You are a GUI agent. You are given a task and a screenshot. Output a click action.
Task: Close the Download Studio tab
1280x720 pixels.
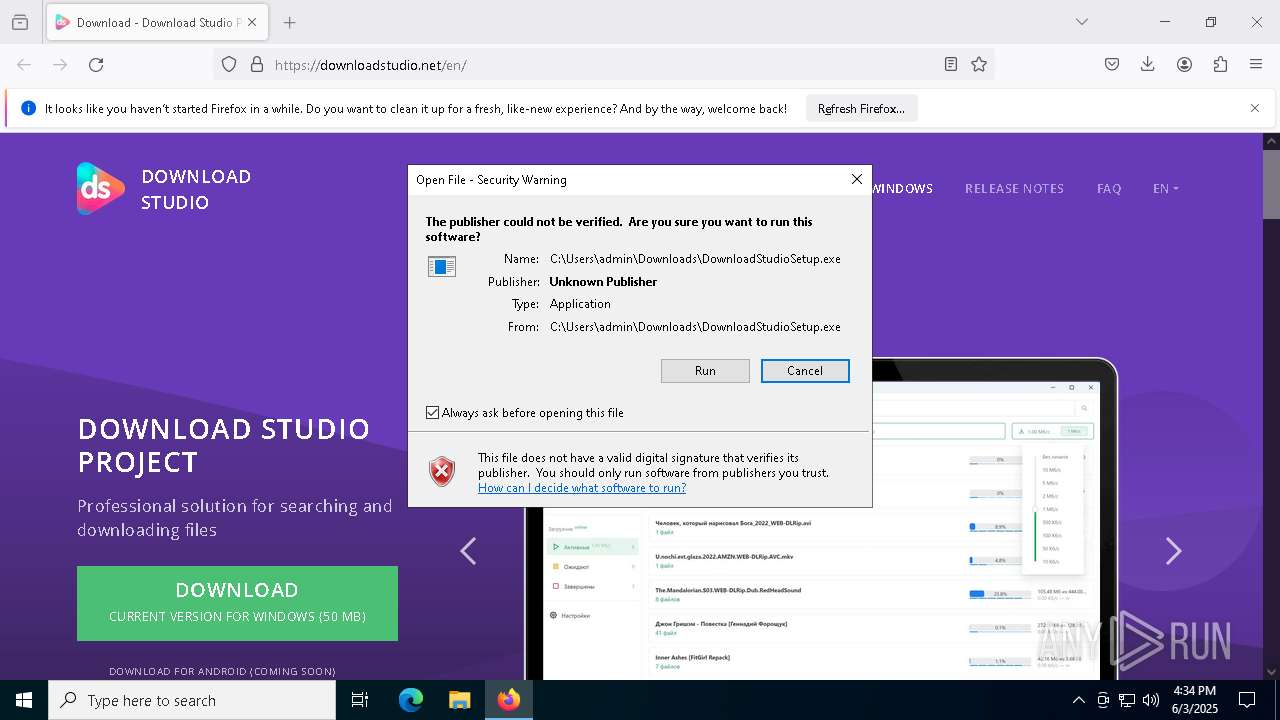(252, 22)
